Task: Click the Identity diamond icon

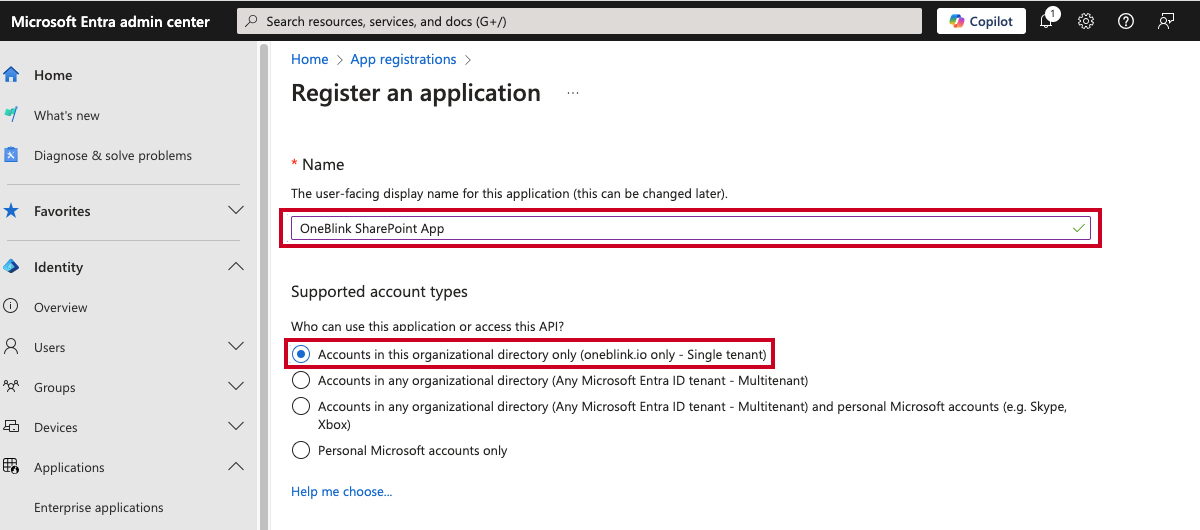Action: pyautogui.click(x=11, y=267)
